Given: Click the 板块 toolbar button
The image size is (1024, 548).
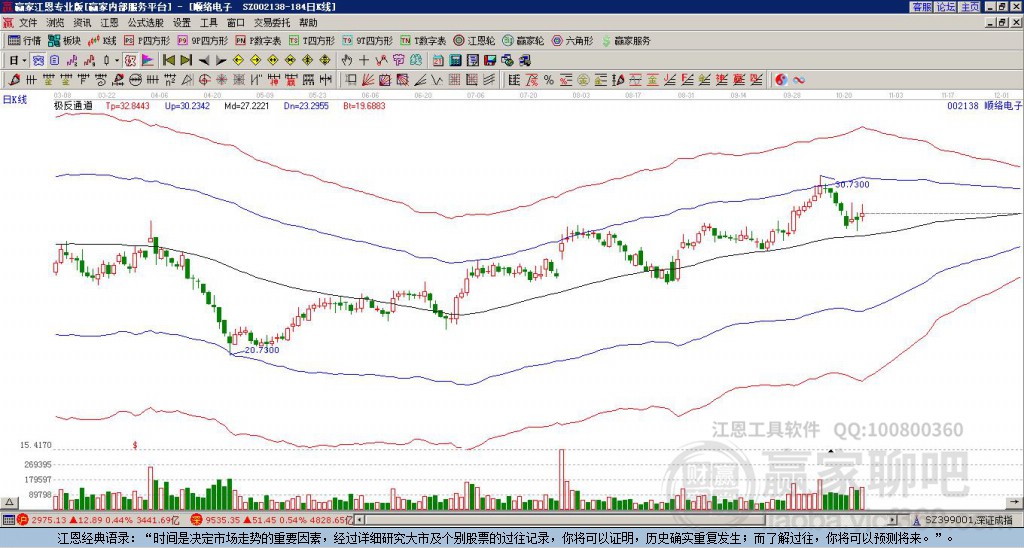Looking at the screenshot, I should 64,40.
